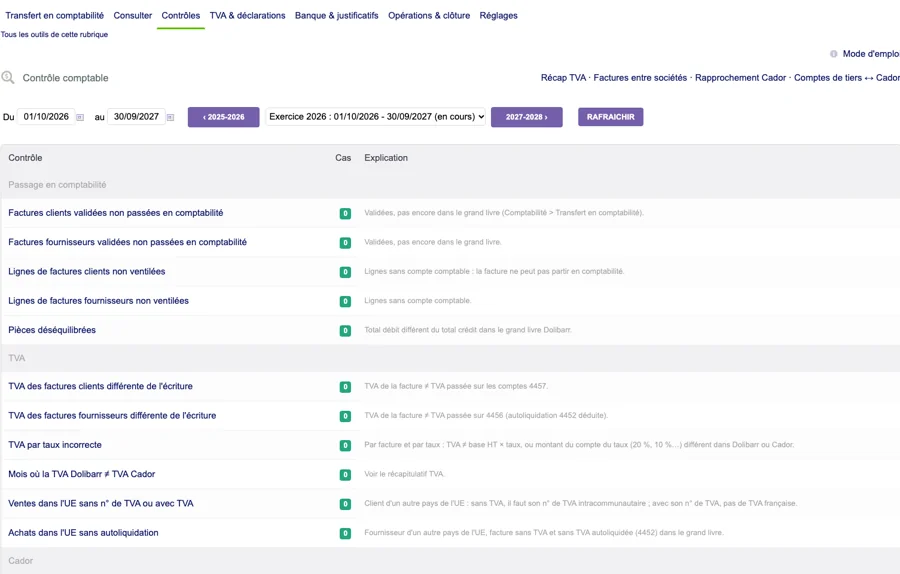900x574 pixels.
Task: Click the Cas column header
Action: pos(343,158)
